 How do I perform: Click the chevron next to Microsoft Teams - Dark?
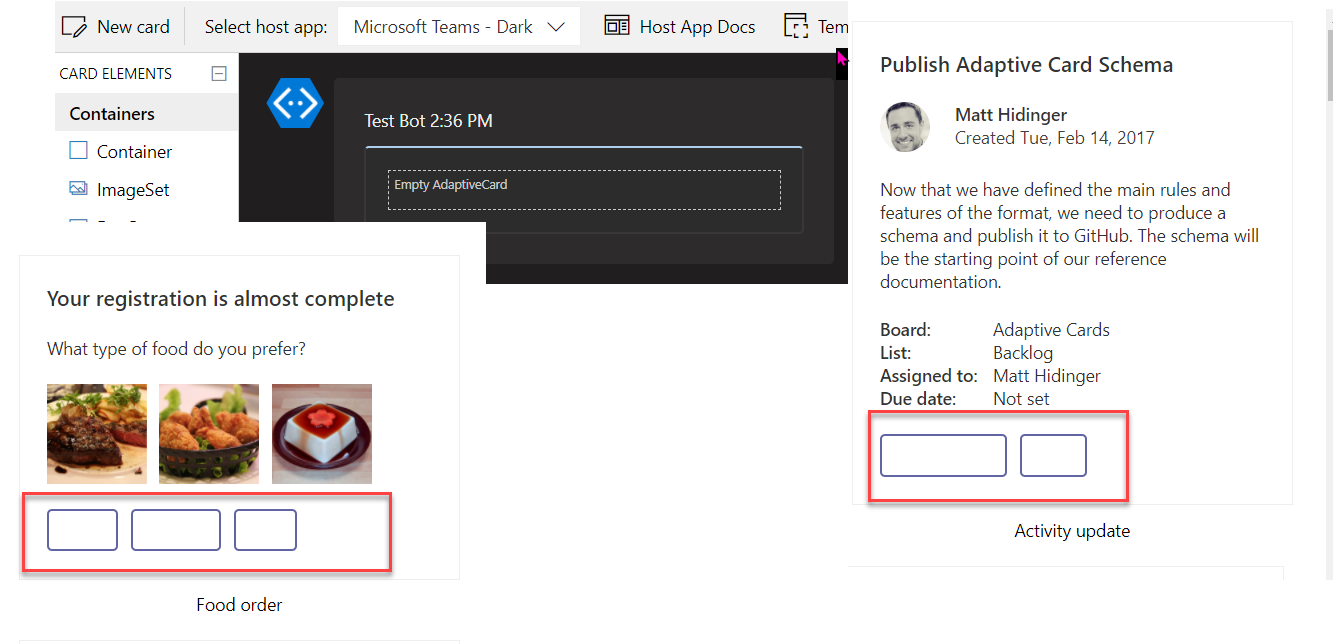[x=557, y=26]
